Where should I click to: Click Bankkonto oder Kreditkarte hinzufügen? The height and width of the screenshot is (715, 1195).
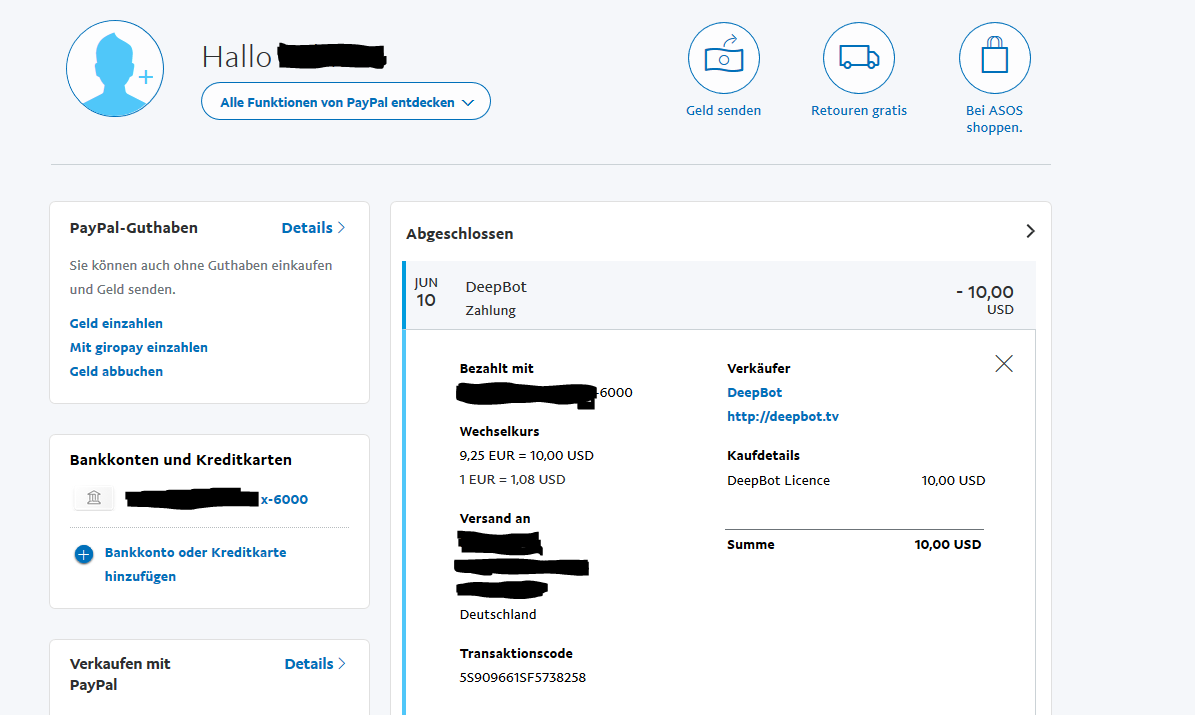(195, 564)
